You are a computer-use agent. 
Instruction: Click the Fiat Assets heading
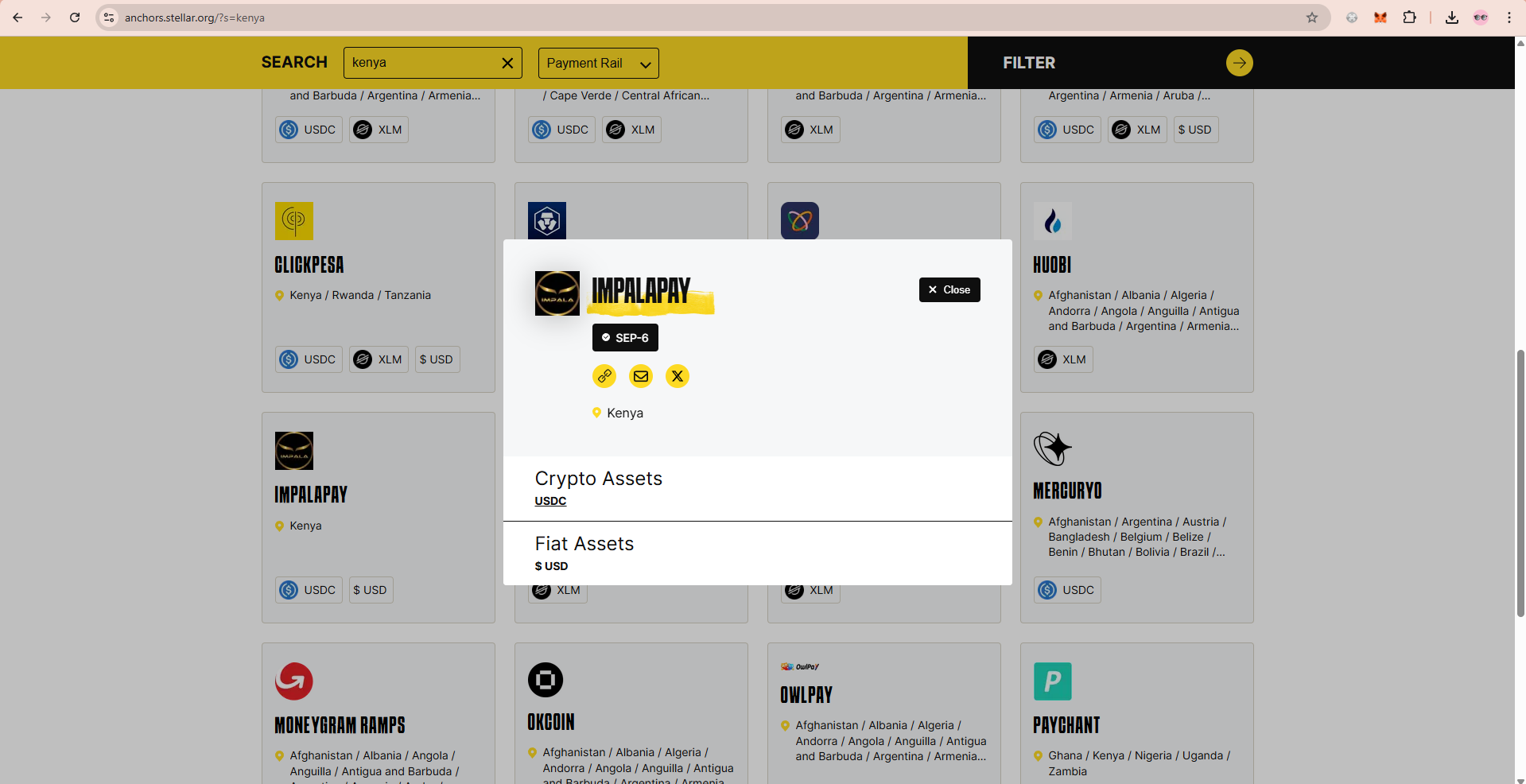pos(584,544)
